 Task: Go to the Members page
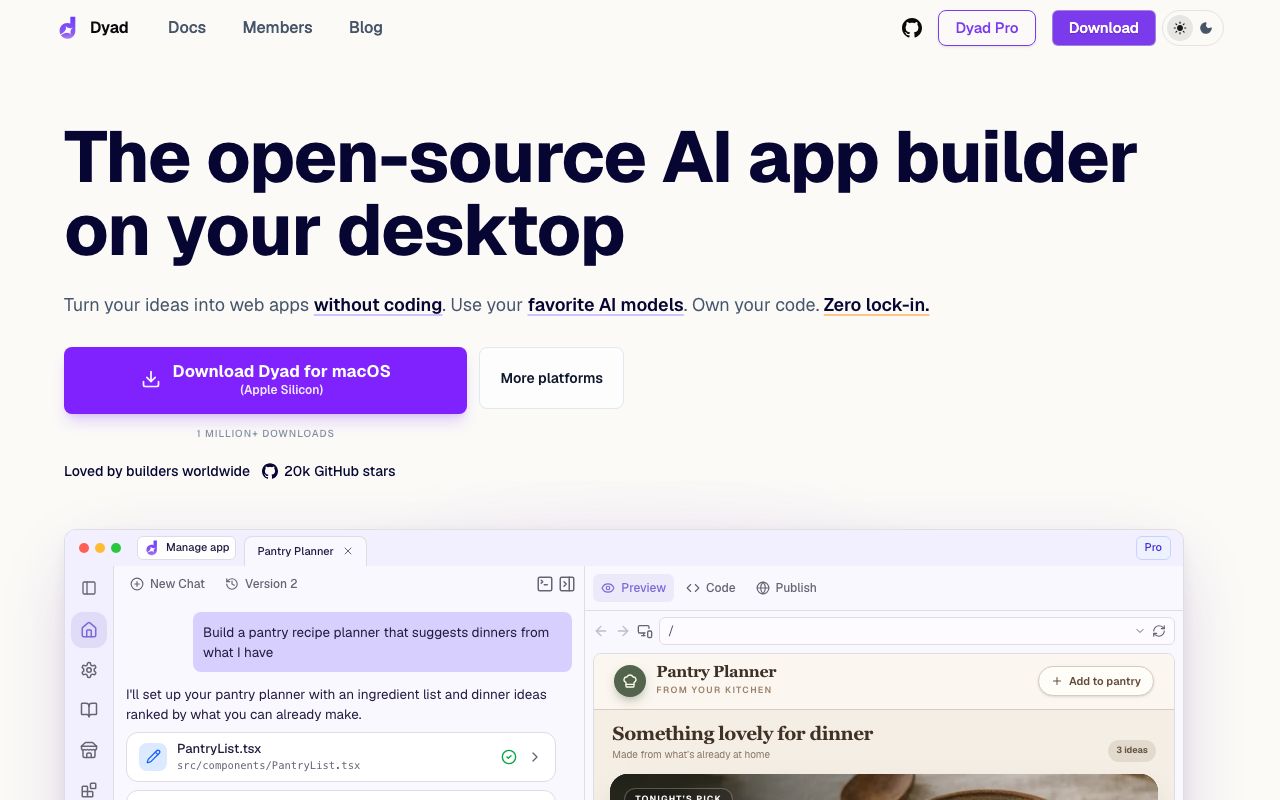click(277, 28)
